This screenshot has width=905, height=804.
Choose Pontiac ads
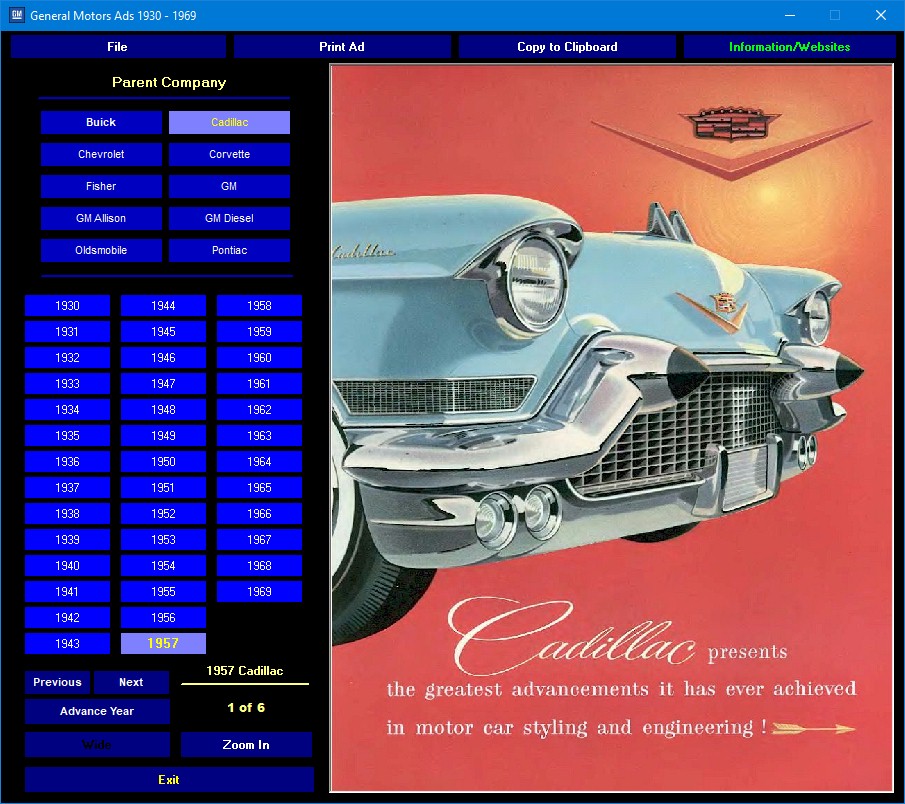(x=229, y=250)
